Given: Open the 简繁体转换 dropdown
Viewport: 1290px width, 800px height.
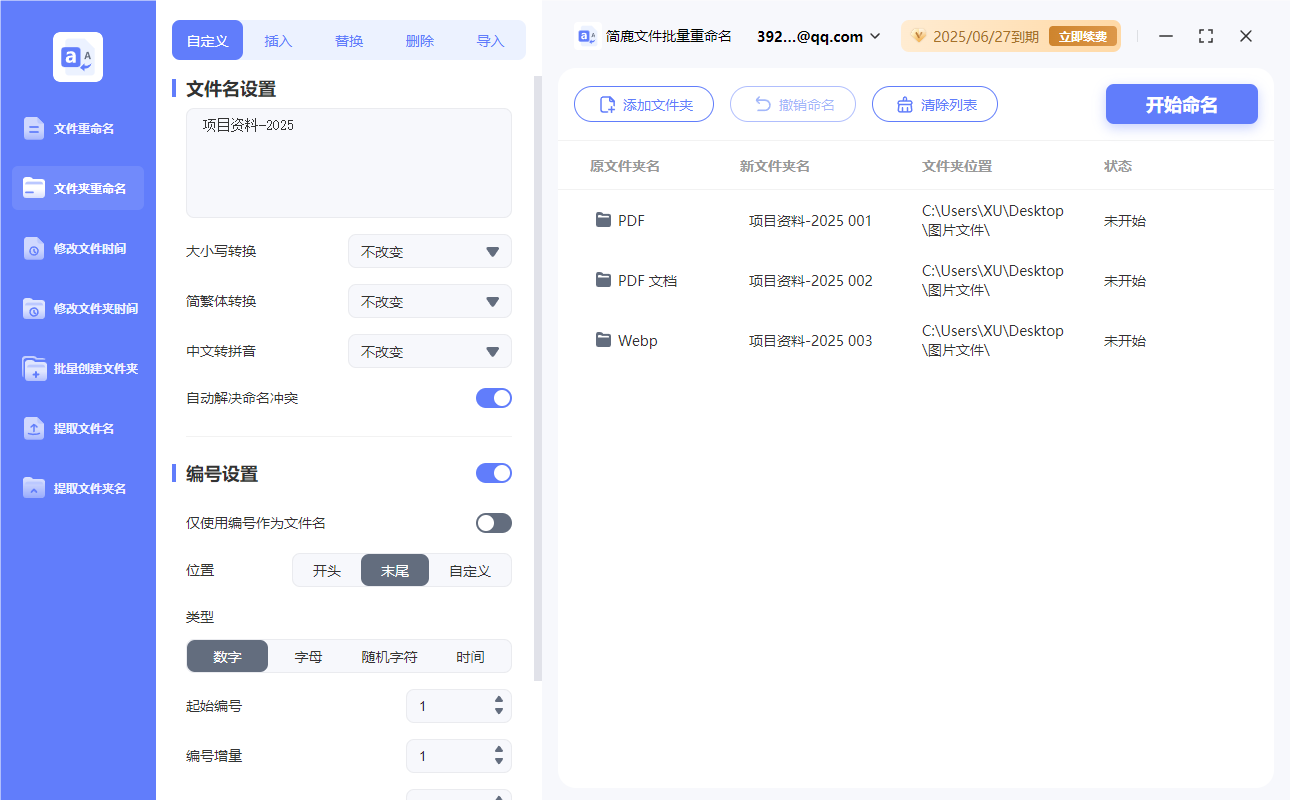Looking at the screenshot, I should [430, 301].
